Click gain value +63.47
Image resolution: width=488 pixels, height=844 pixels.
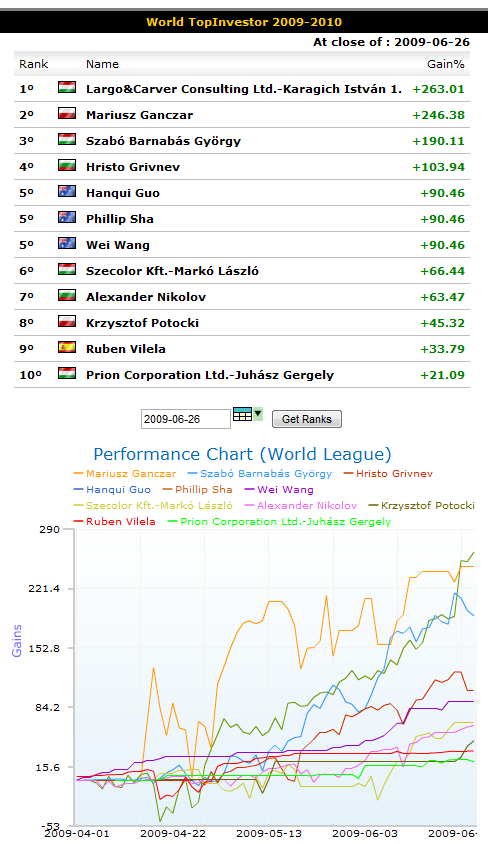pos(442,297)
